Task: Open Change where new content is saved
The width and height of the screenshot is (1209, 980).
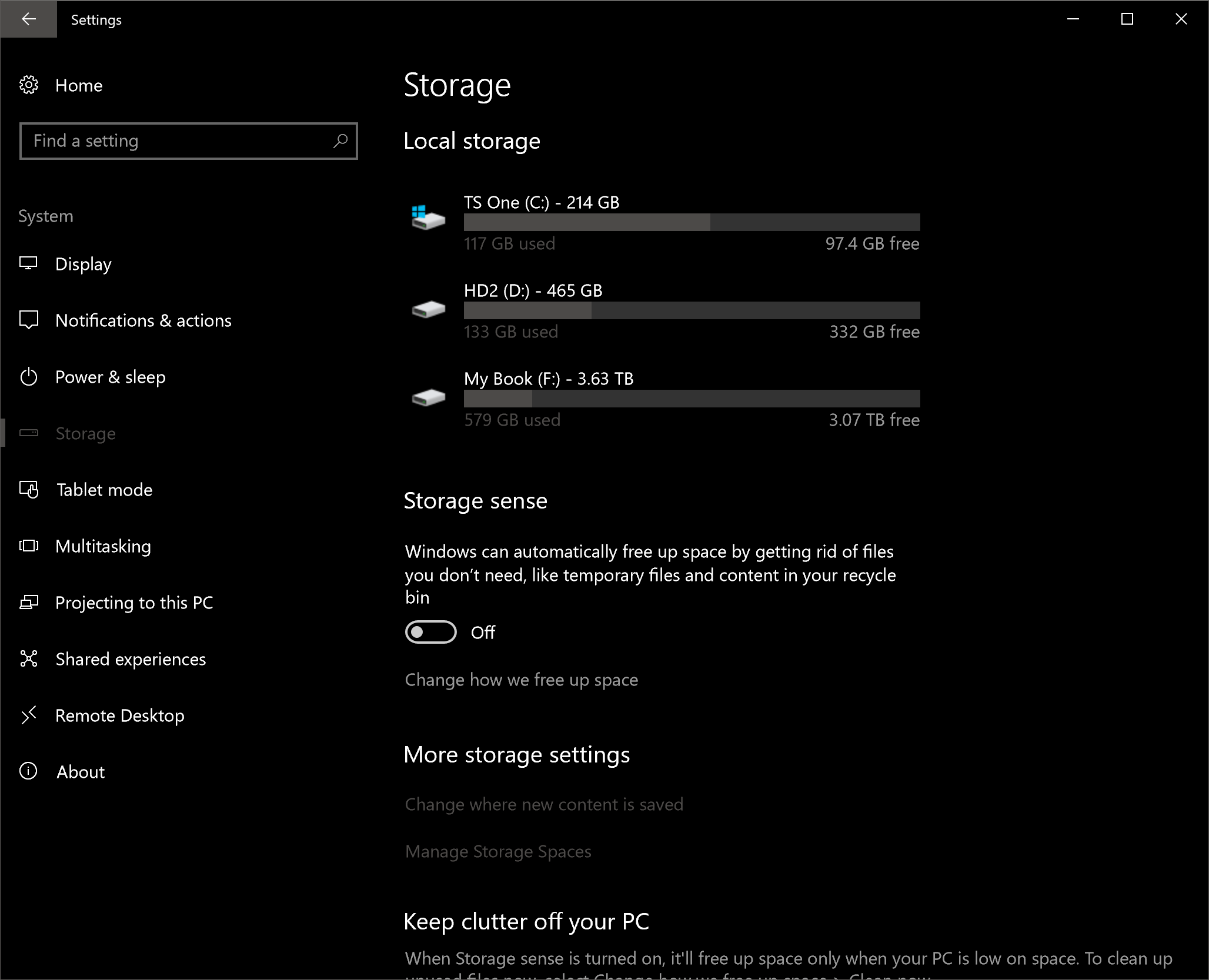Action: click(543, 804)
